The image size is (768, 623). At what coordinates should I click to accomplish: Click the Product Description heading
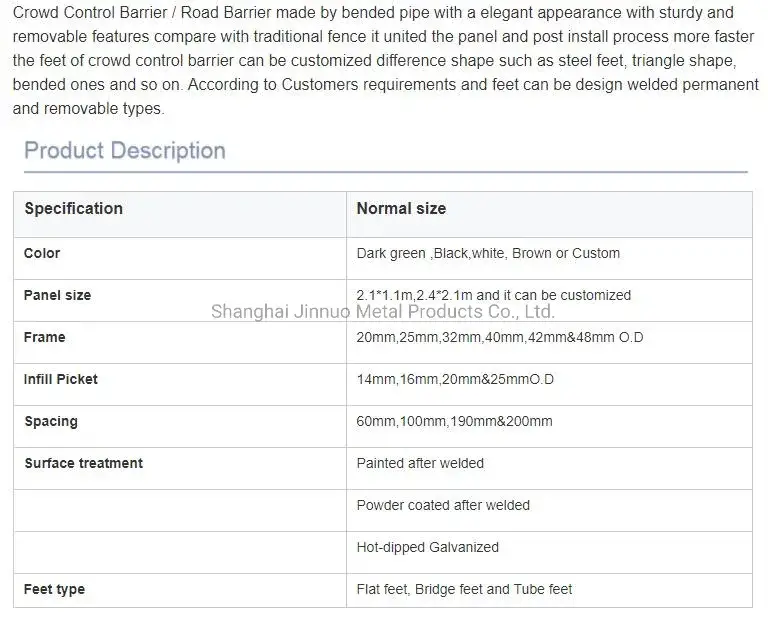click(x=125, y=151)
